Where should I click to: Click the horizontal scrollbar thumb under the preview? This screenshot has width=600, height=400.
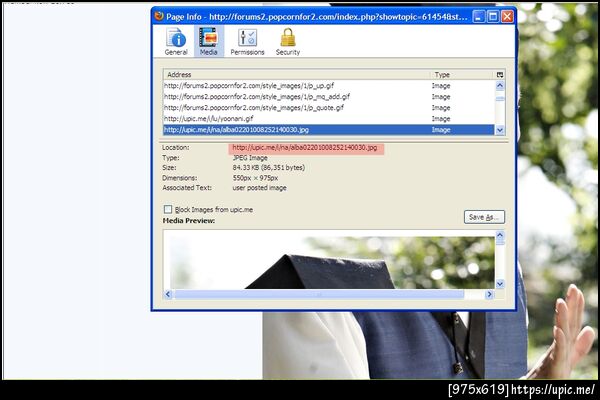click(x=319, y=294)
